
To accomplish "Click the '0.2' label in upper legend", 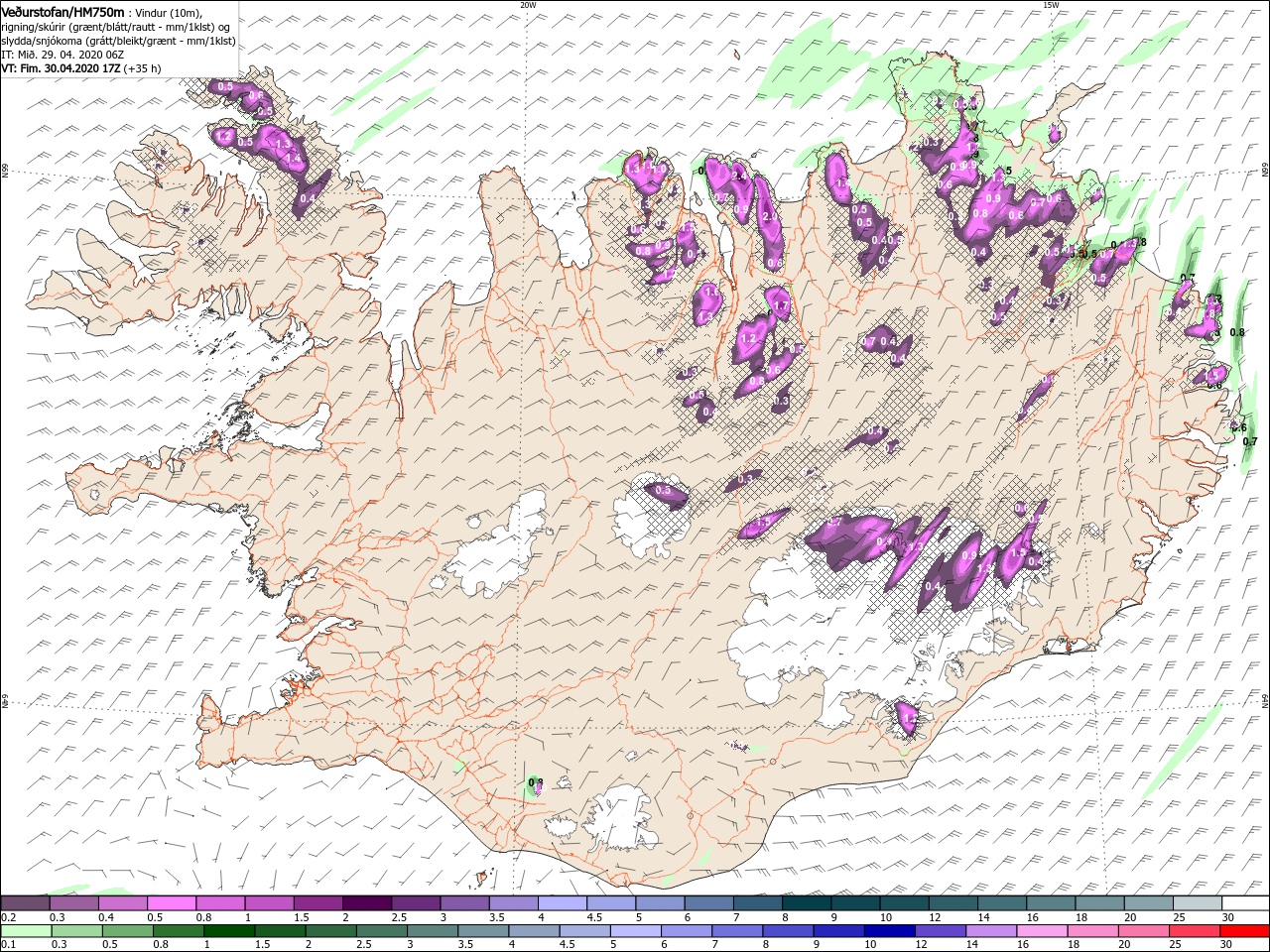I will click(8, 917).
